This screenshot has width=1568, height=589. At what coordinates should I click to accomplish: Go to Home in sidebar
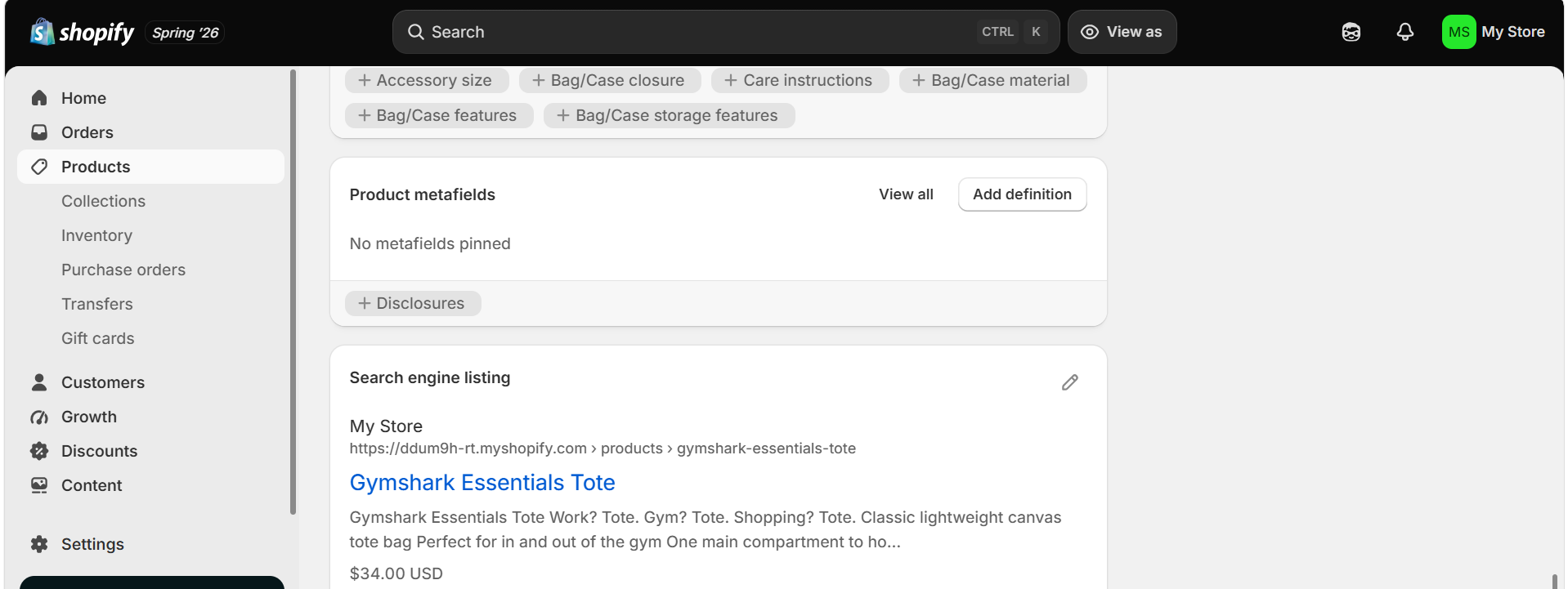pos(150,98)
